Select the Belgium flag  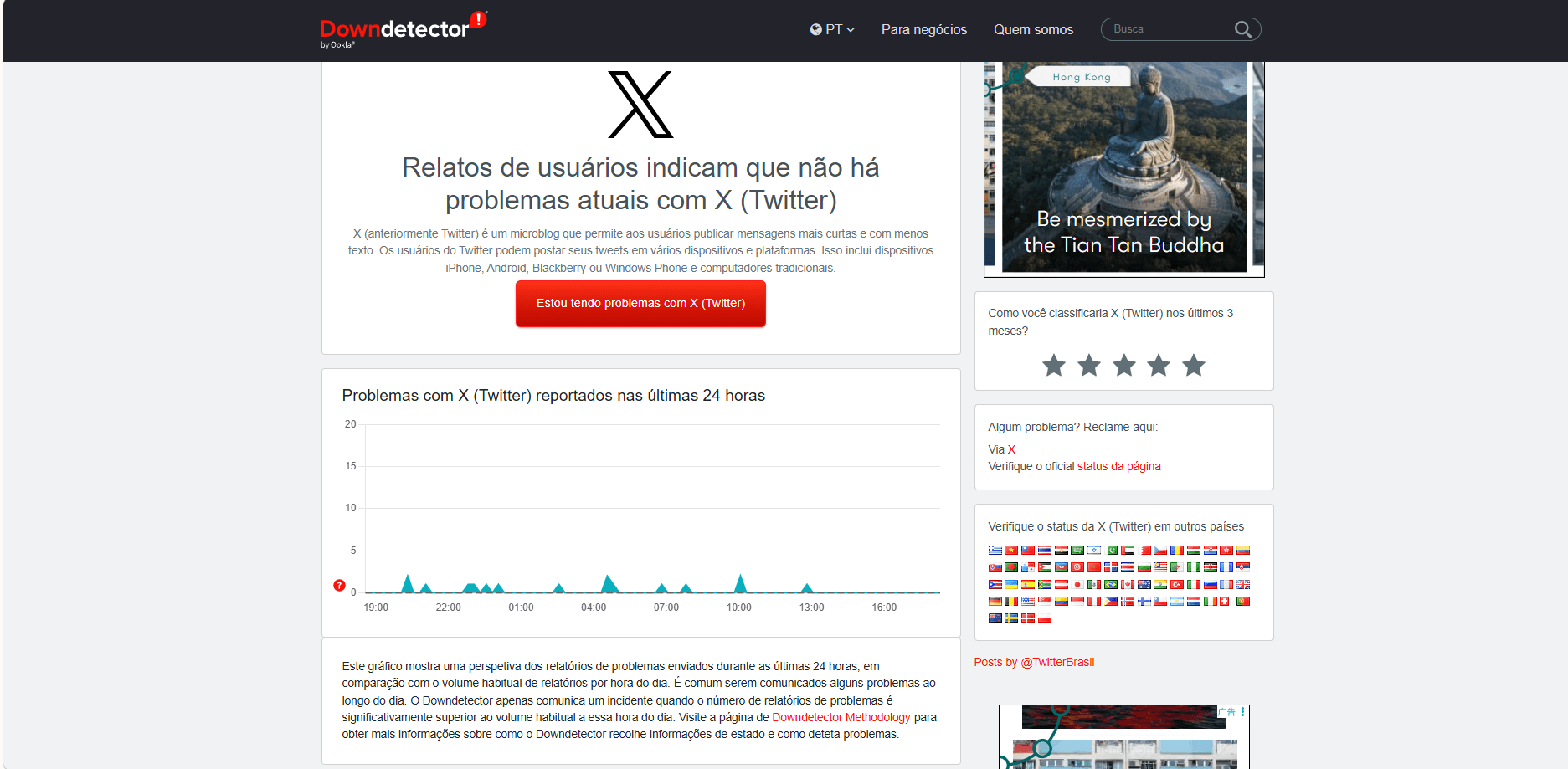pyautogui.click(x=1011, y=601)
